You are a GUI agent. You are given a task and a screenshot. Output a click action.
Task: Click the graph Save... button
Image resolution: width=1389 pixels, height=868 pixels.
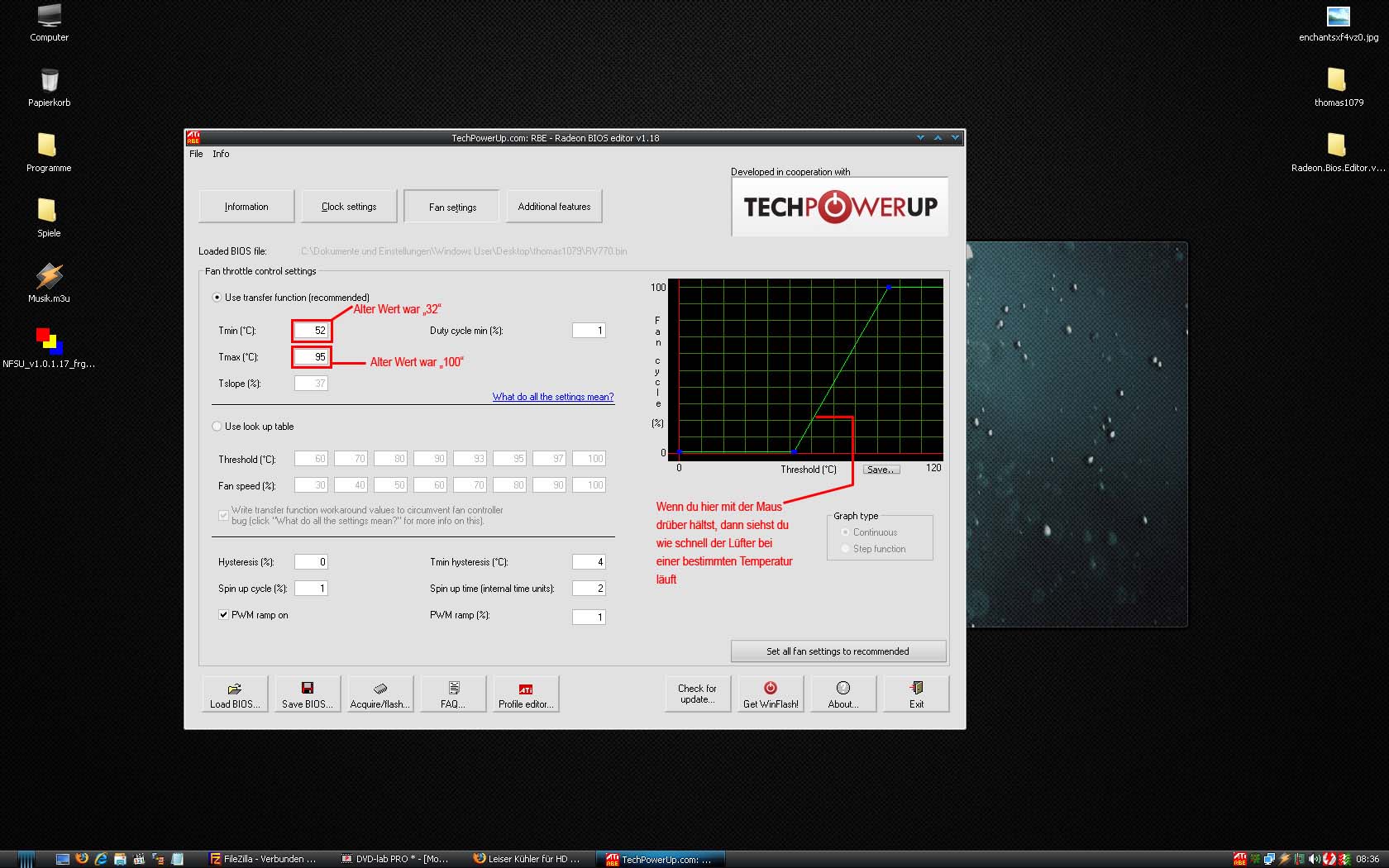[881, 470]
